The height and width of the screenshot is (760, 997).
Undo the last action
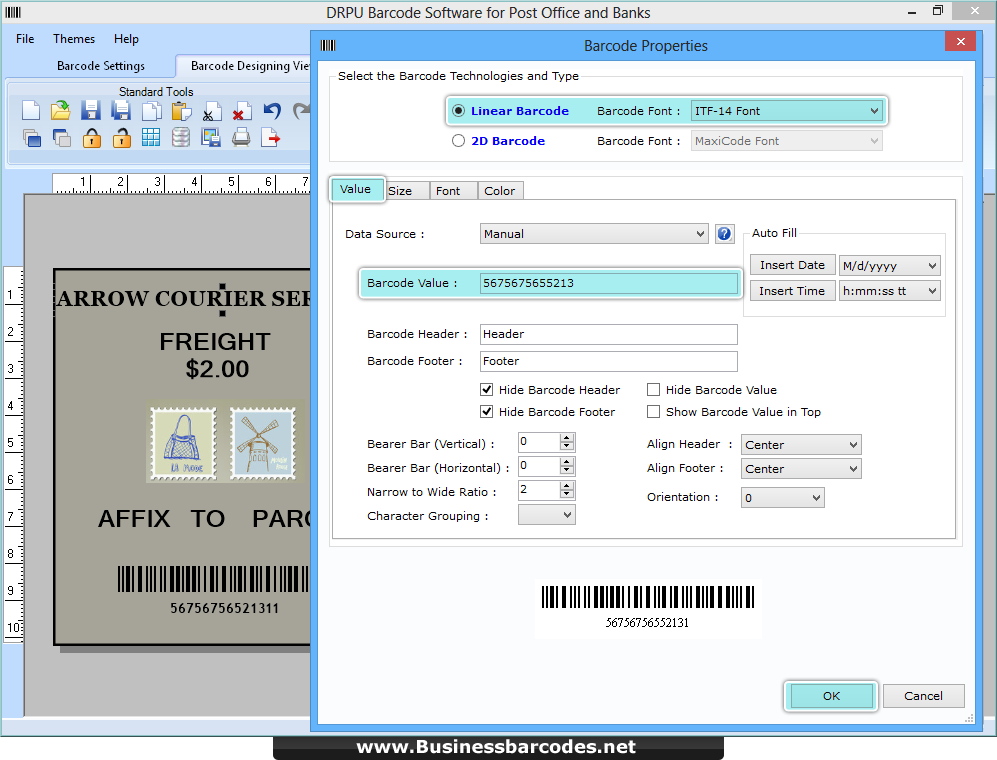click(271, 110)
